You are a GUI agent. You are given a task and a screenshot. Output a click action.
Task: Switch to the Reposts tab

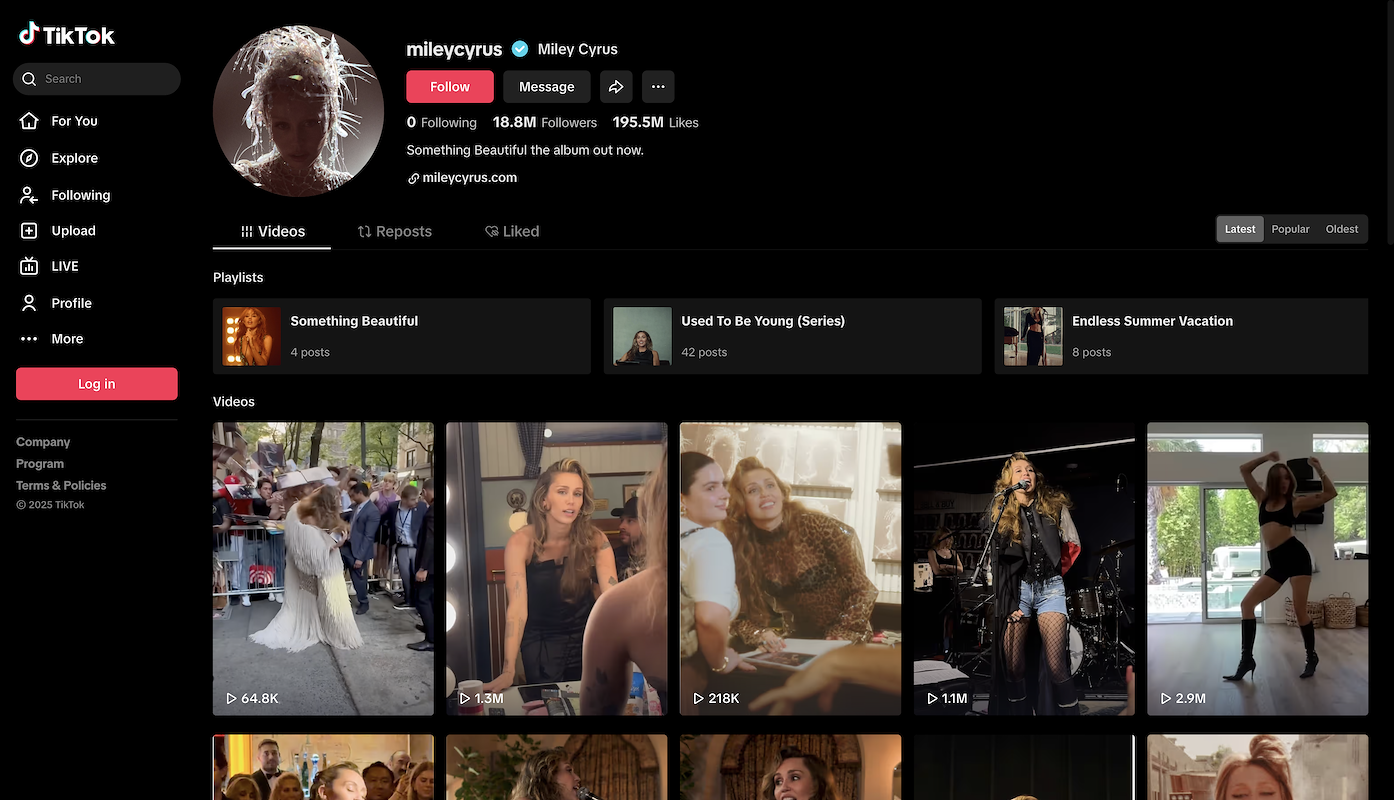coord(395,231)
